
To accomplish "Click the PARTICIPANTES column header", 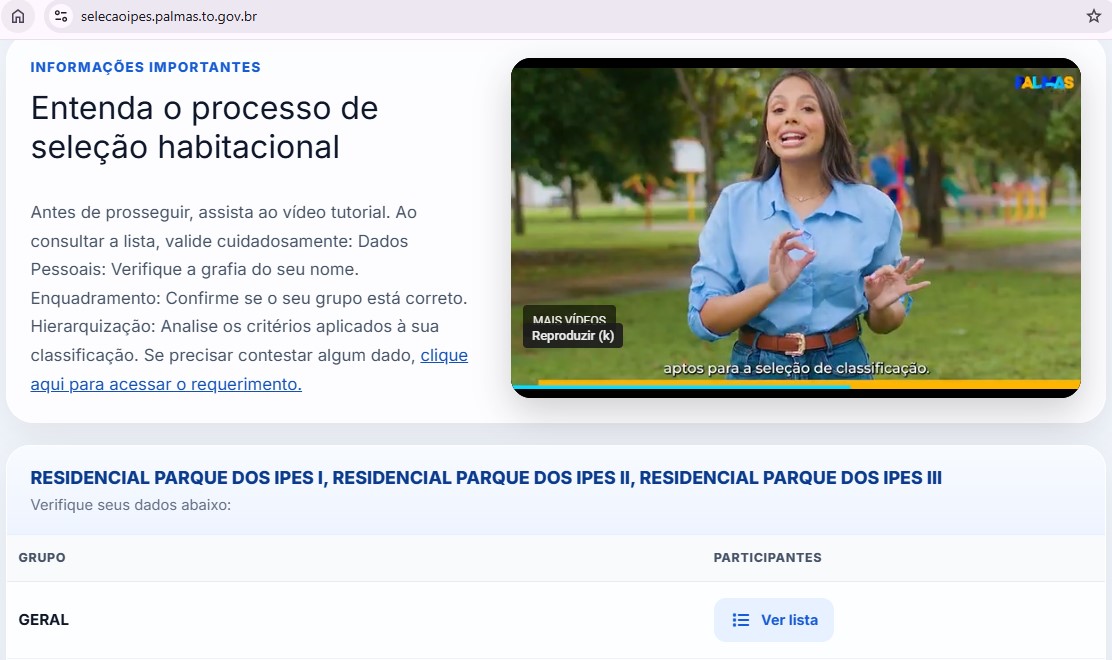I will (767, 557).
